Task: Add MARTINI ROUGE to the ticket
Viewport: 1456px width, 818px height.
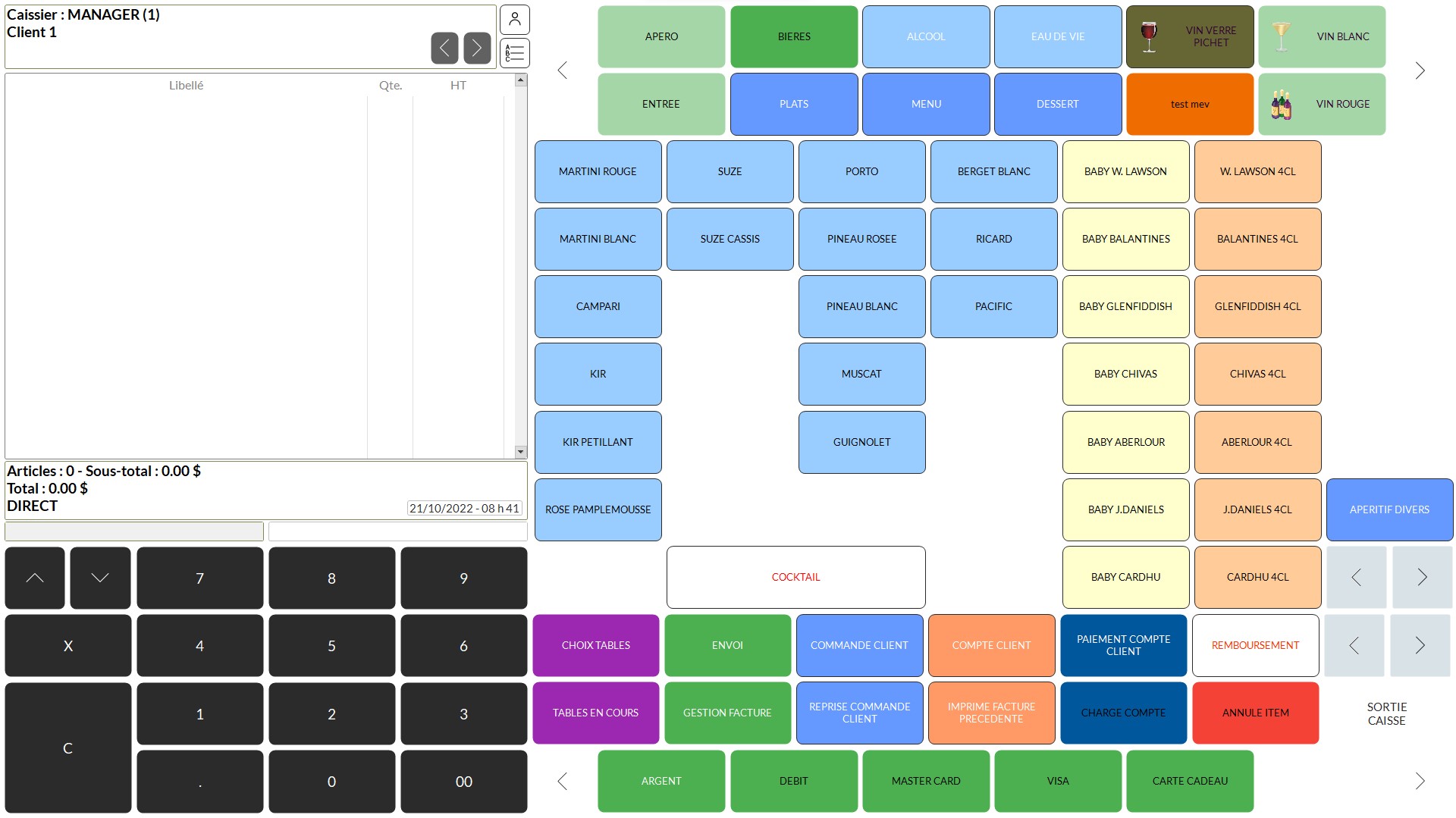Action: (x=598, y=171)
